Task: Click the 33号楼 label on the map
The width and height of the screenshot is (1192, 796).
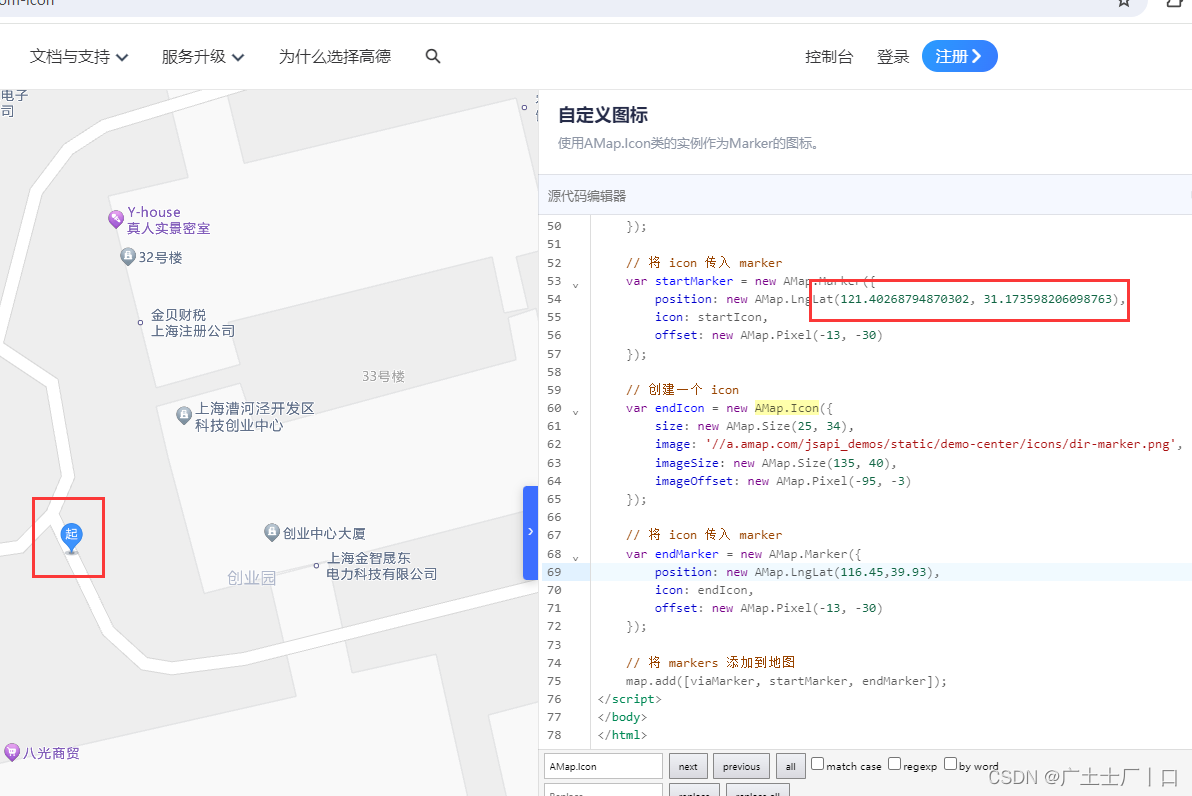Action: (383, 376)
